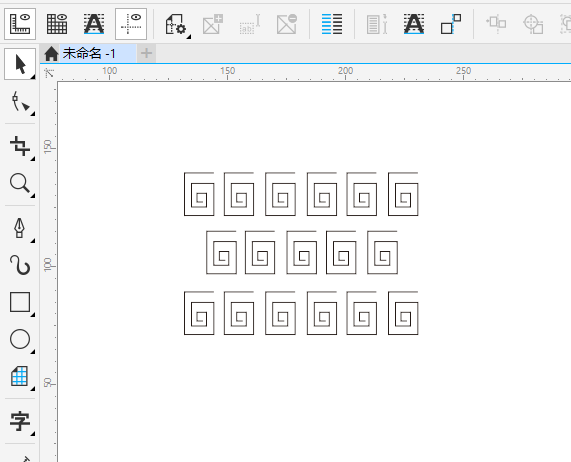Choose the Crop tool
571x462 pixels.
pos(20,146)
